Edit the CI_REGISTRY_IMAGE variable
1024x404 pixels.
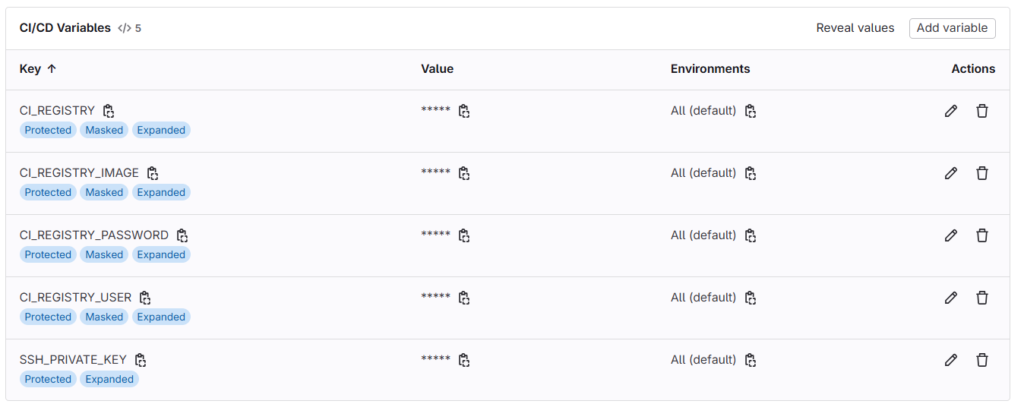951,173
